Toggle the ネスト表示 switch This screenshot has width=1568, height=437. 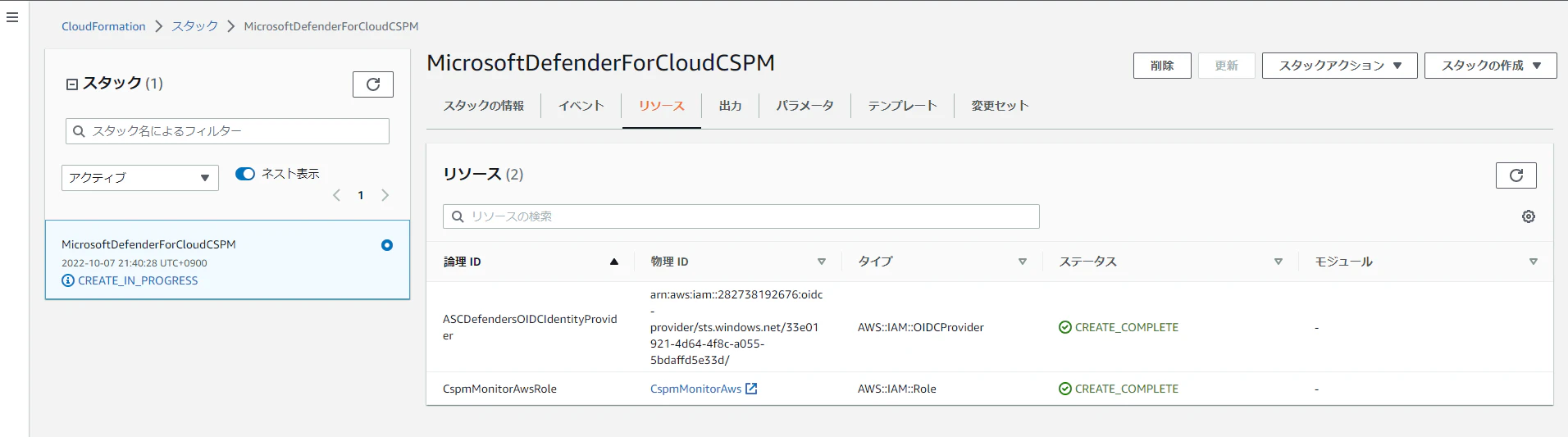click(244, 174)
